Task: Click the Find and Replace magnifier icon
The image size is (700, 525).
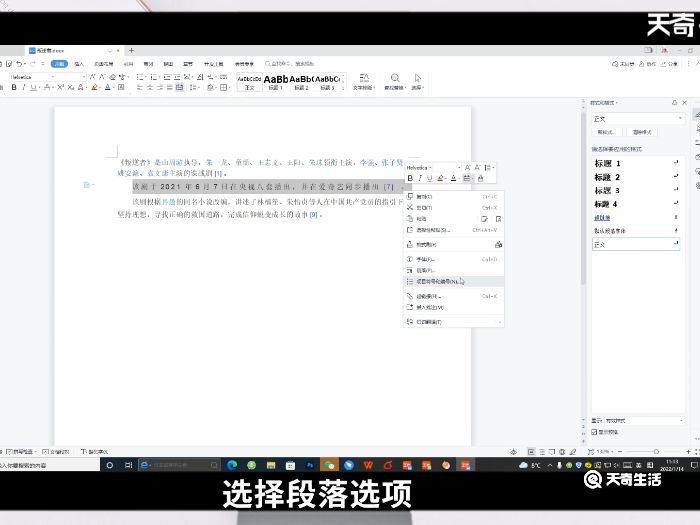Action: pos(395,78)
